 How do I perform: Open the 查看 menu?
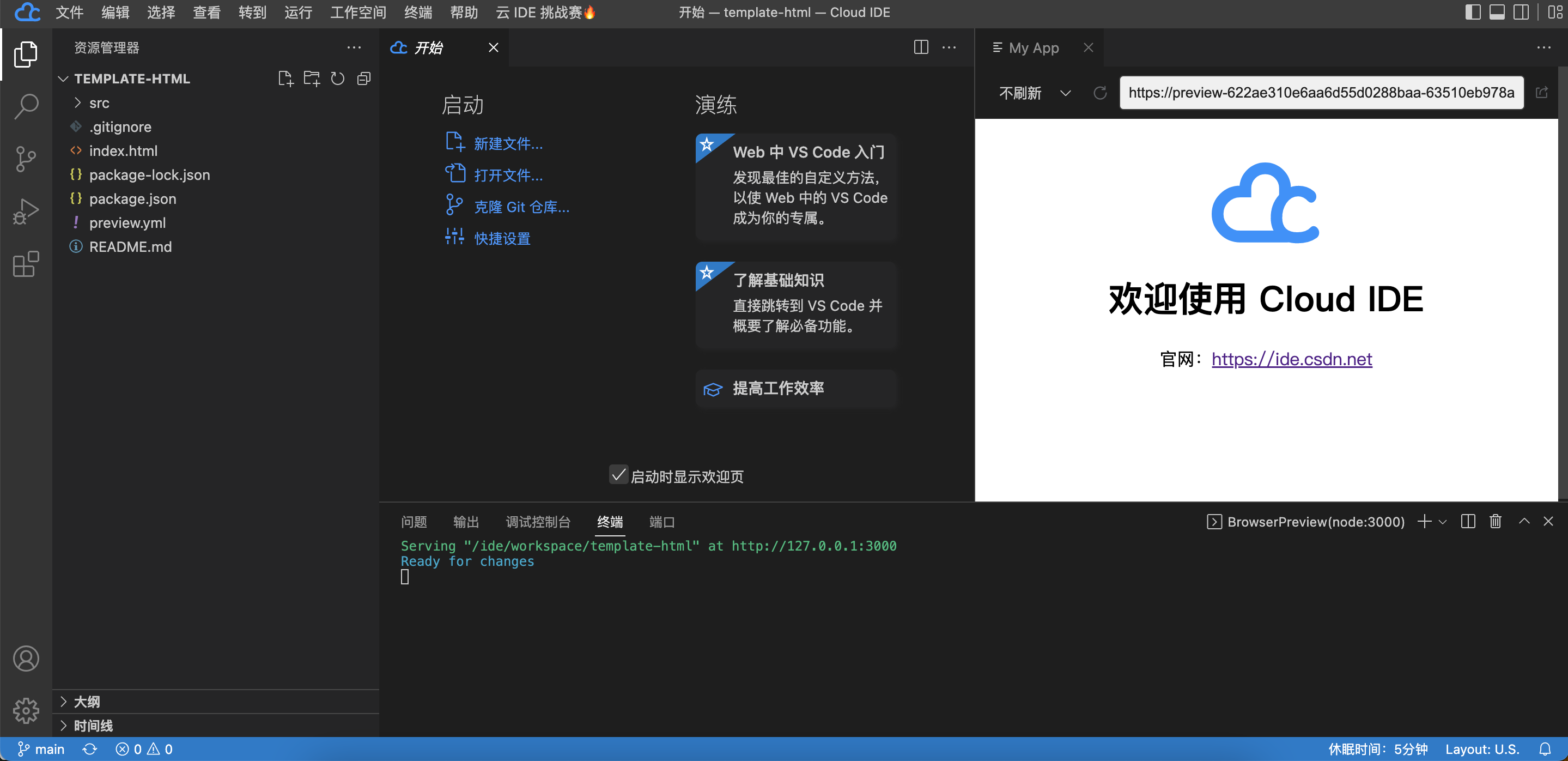click(x=206, y=12)
